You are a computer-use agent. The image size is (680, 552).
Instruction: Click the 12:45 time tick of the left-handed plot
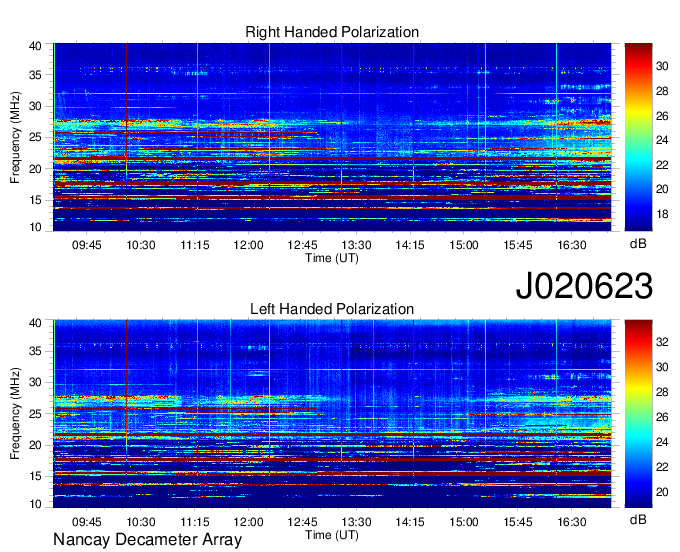coord(302,522)
